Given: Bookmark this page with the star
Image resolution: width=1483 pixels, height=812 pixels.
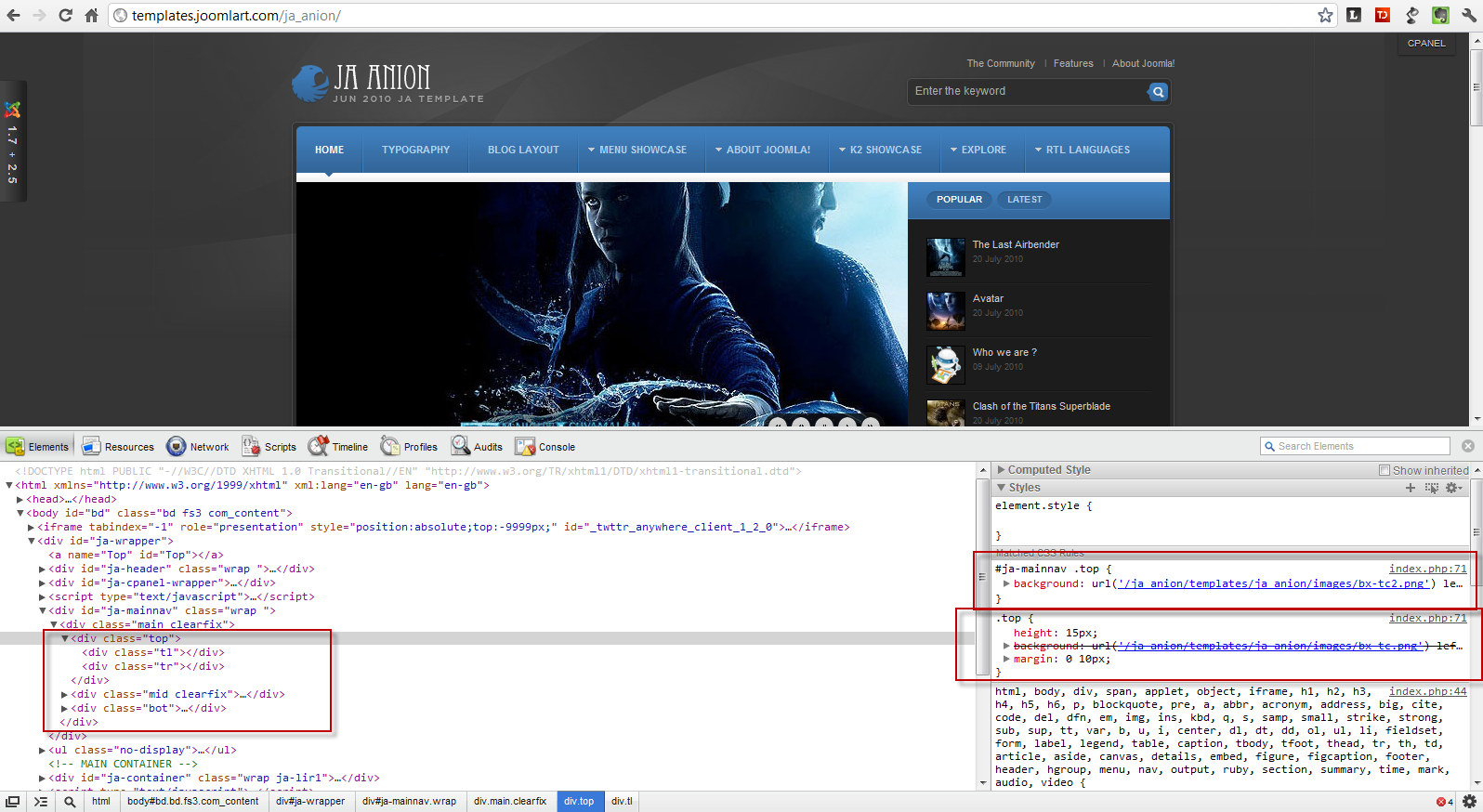Looking at the screenshot, I should (x=1325, y=15).
